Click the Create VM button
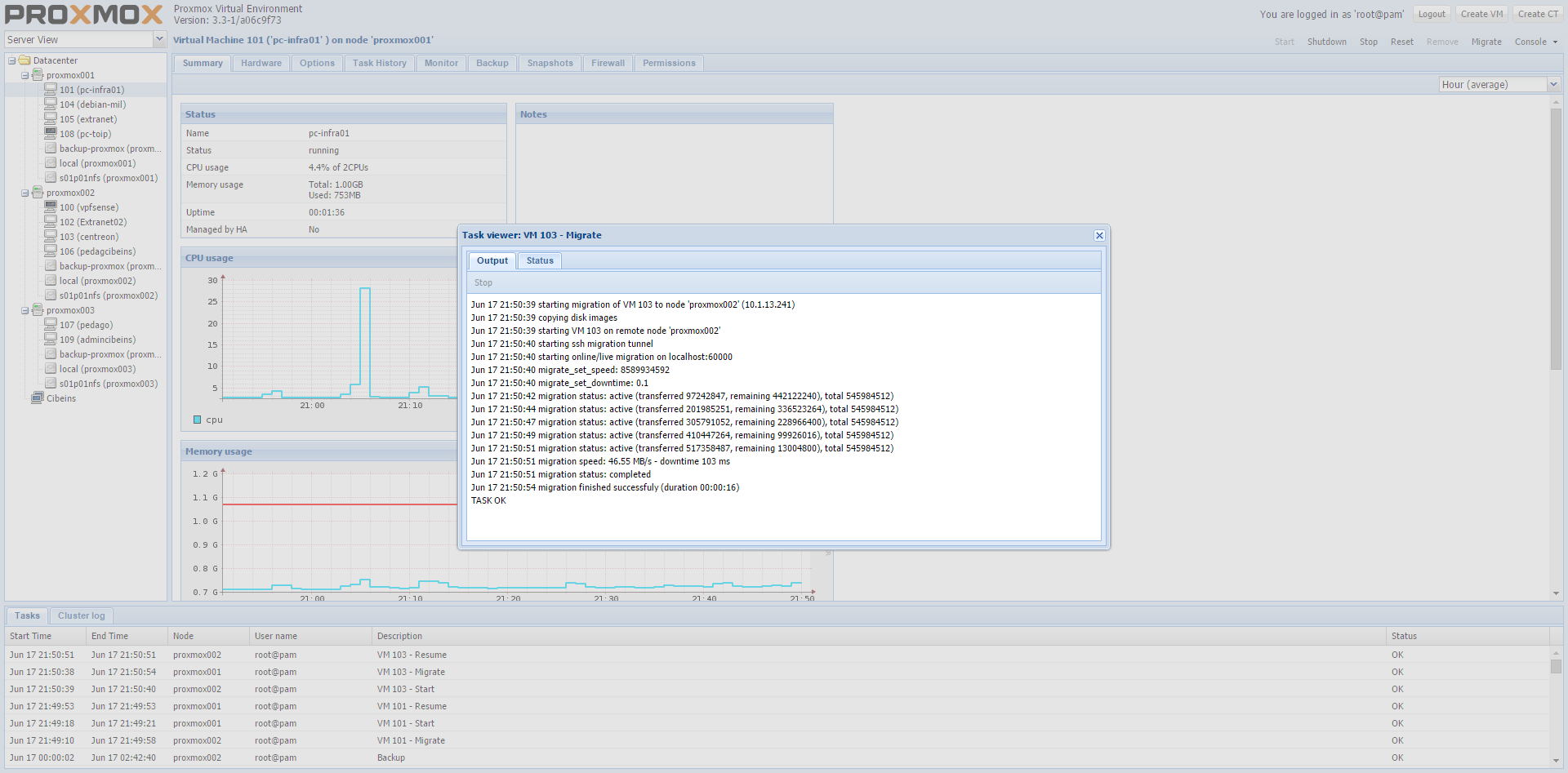 click(x=1481, y=14)
